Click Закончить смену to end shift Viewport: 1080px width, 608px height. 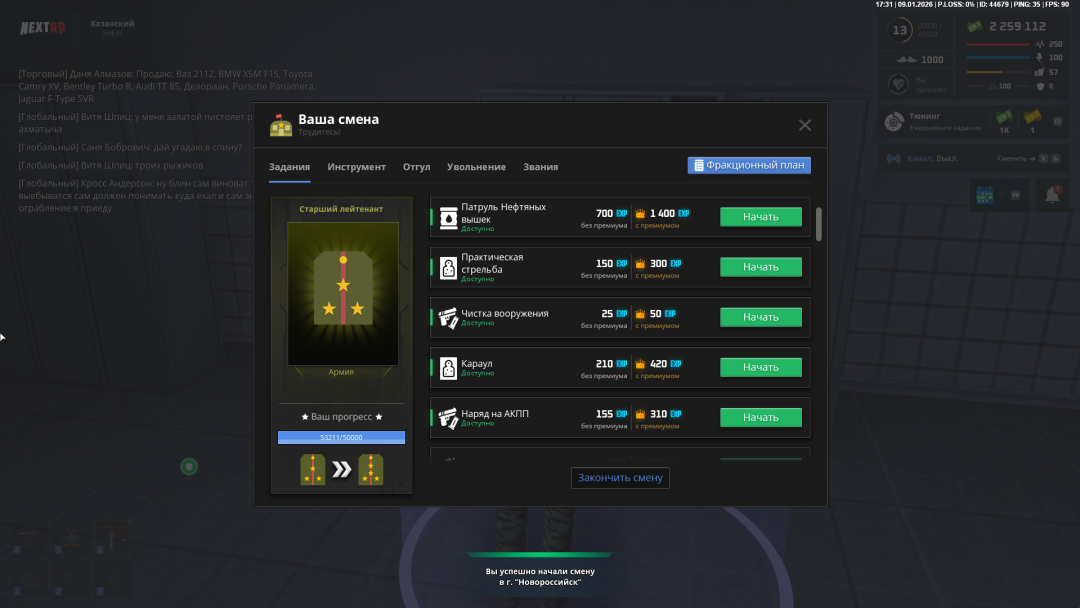620,478
